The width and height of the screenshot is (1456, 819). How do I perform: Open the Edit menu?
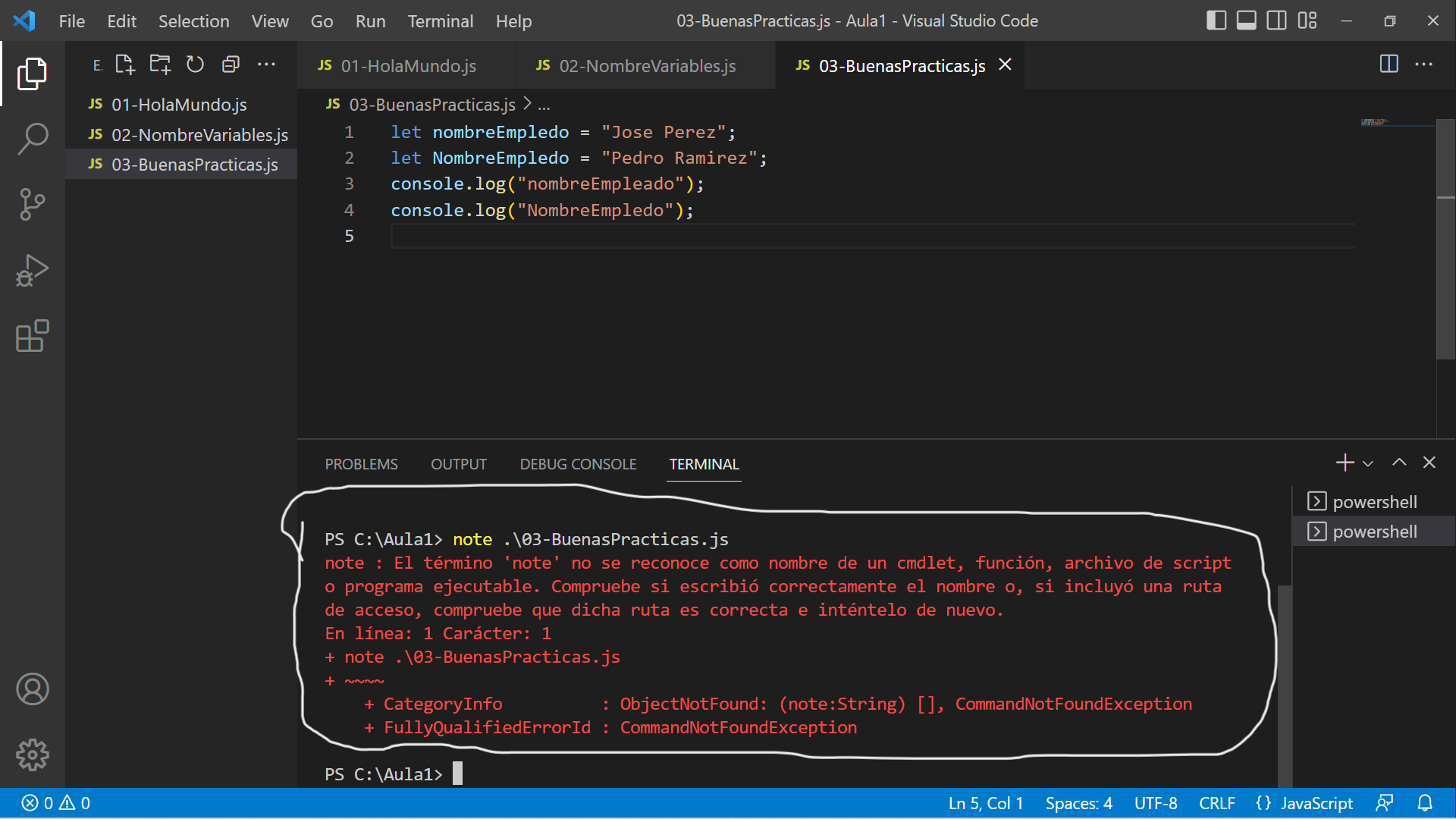coord(121,21)
